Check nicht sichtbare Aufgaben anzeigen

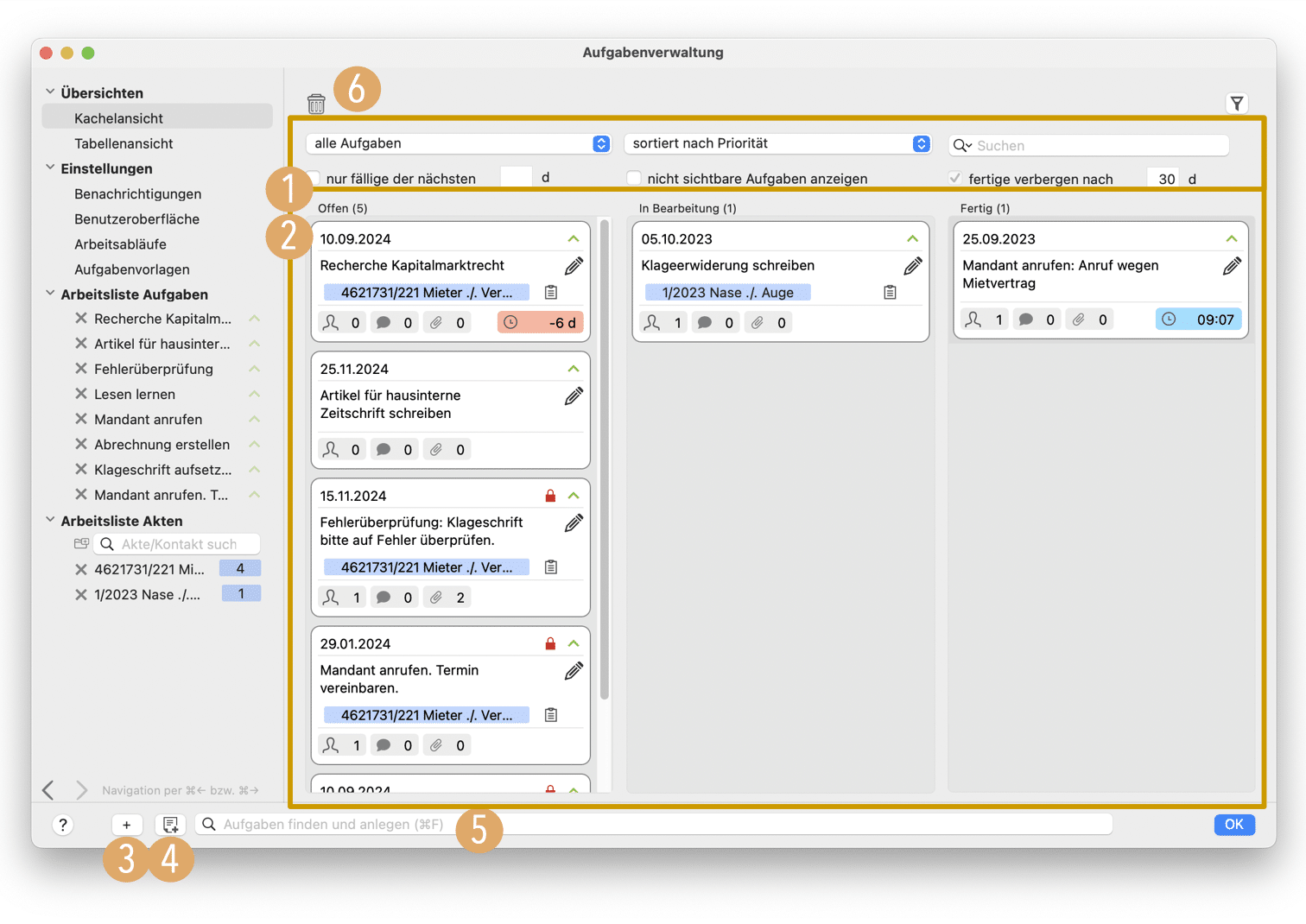point(634,178)
